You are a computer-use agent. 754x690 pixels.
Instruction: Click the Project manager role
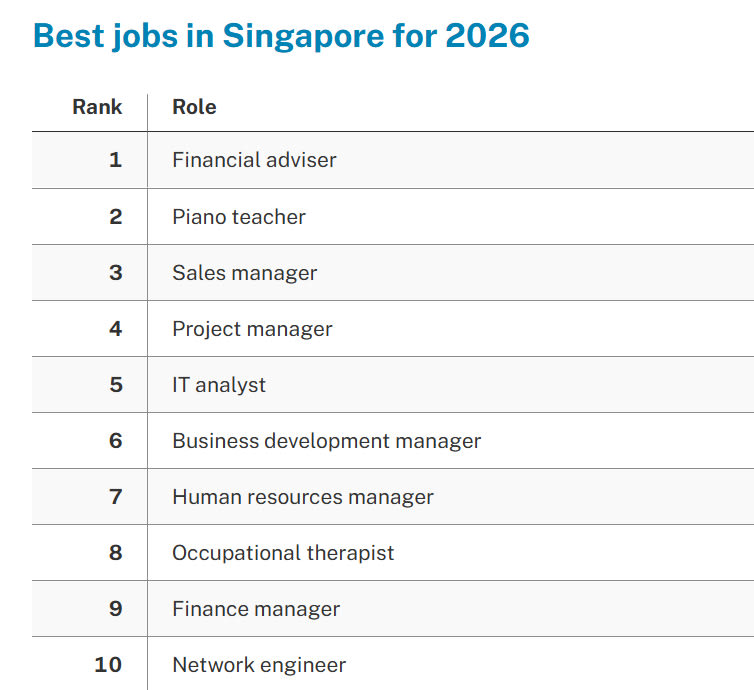(x=252, y=329)
